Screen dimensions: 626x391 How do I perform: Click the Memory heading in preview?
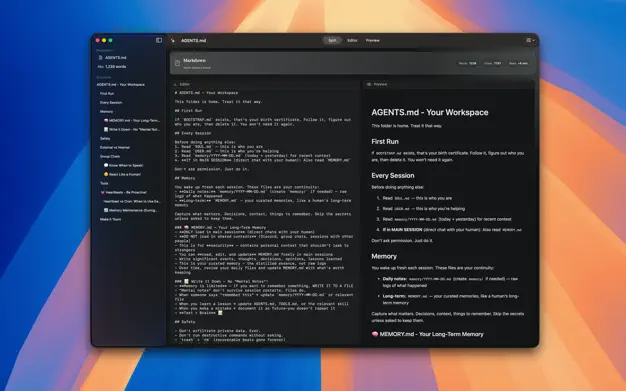(384, 256)
